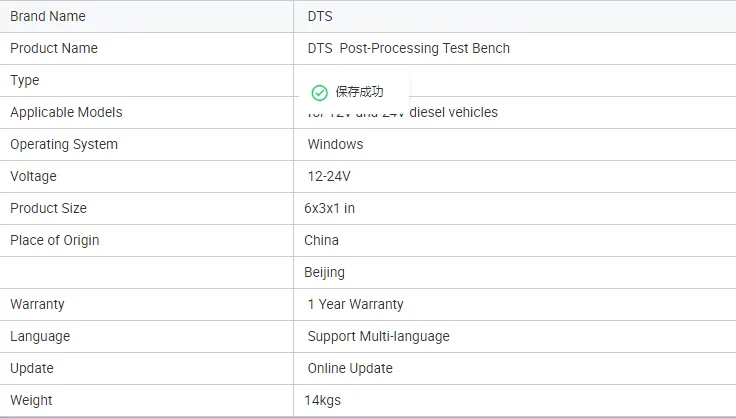
Task: Click the Brand Name label cell
Action: tap(48, 16)
